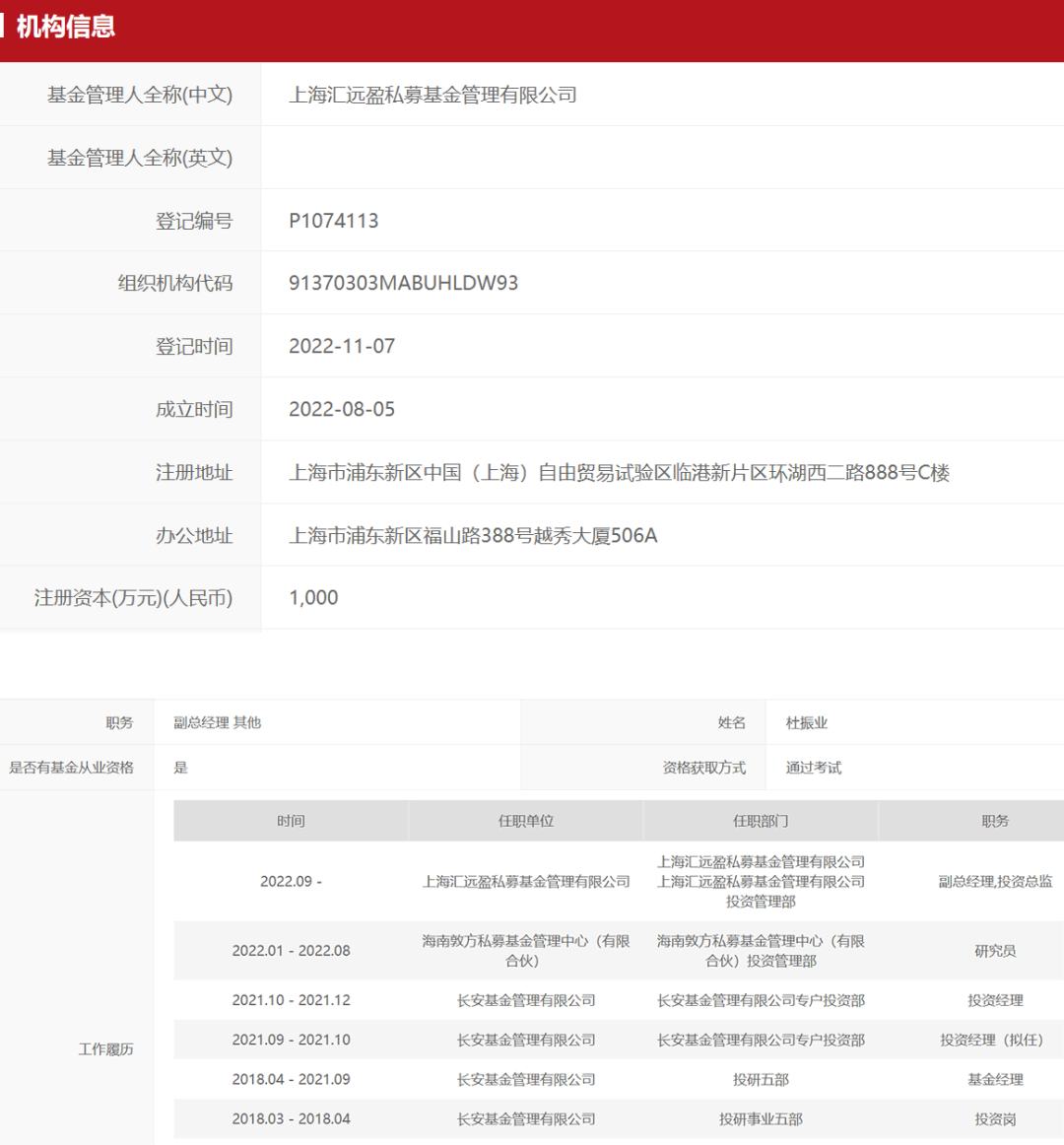Select the name '杜振业'

(x=807, y=723)
